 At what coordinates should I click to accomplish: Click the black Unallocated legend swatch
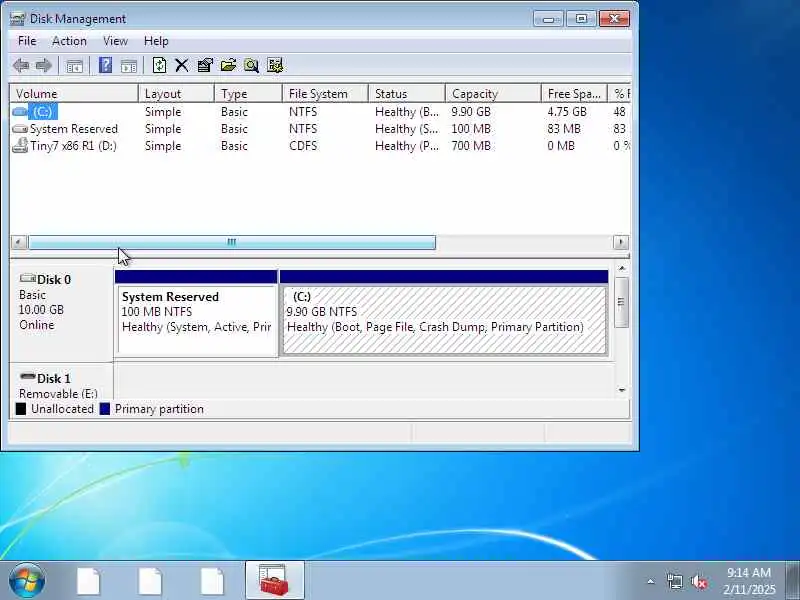tap(20, 409)
